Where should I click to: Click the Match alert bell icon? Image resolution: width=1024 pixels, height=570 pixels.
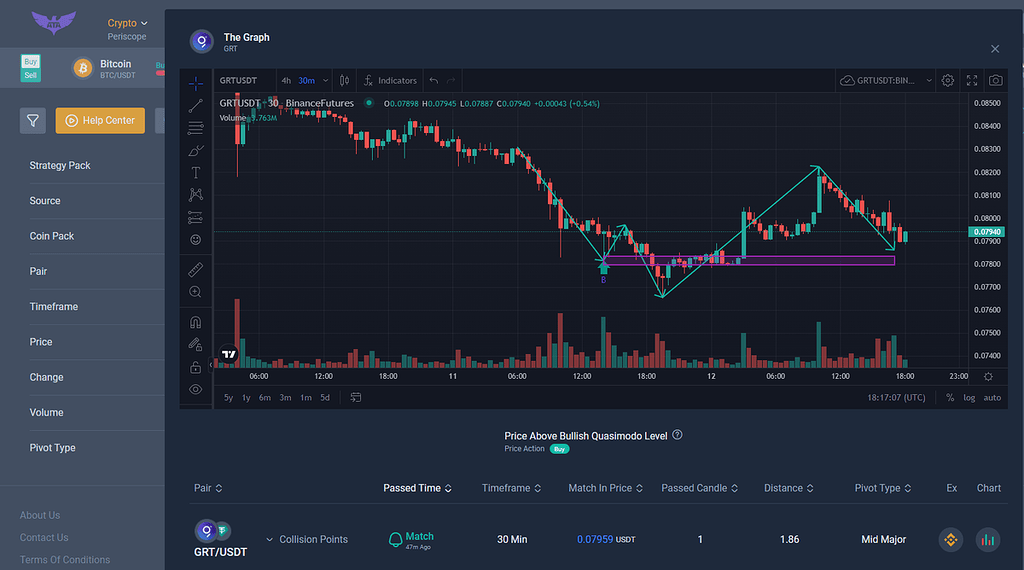(395, 539)
